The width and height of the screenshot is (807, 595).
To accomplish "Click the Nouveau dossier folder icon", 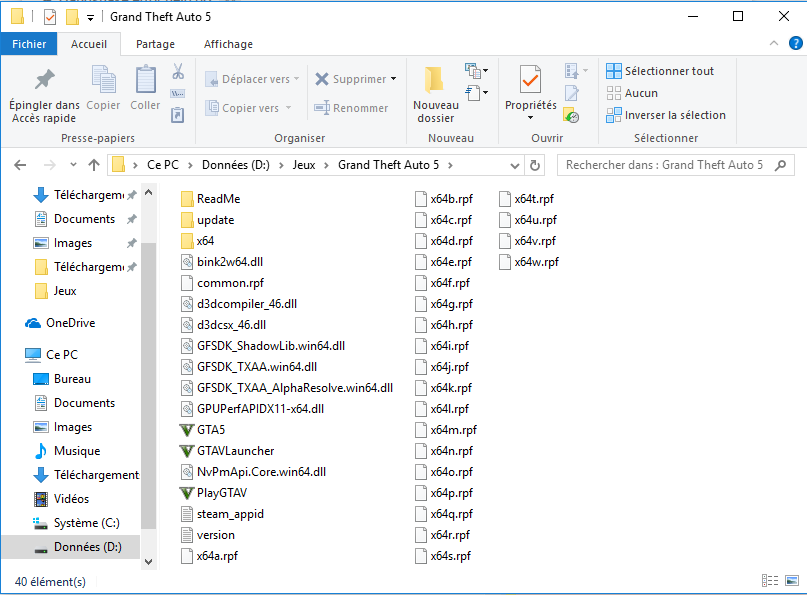I will 434,80.
